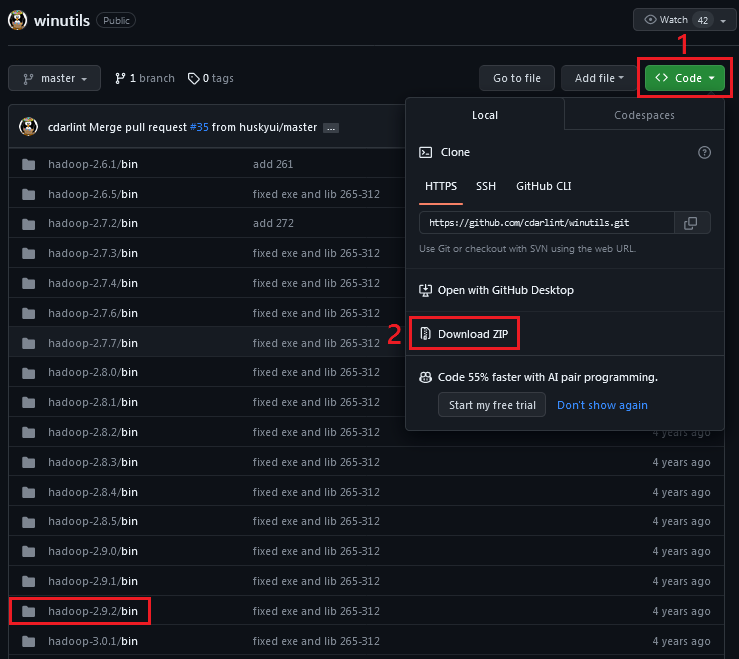Open commit message on hadoop-2.6.5 row
The image size is (739, 659).
tap(316, 194)
